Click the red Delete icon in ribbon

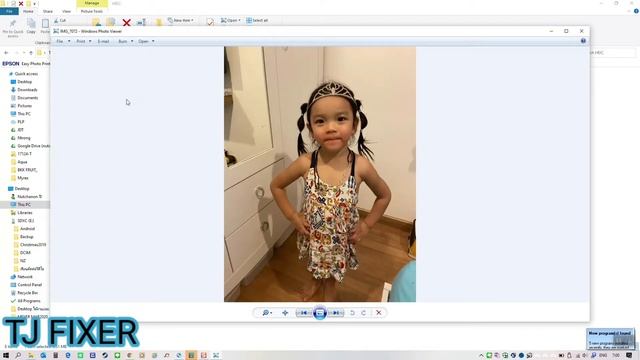[x=127, y=22]
